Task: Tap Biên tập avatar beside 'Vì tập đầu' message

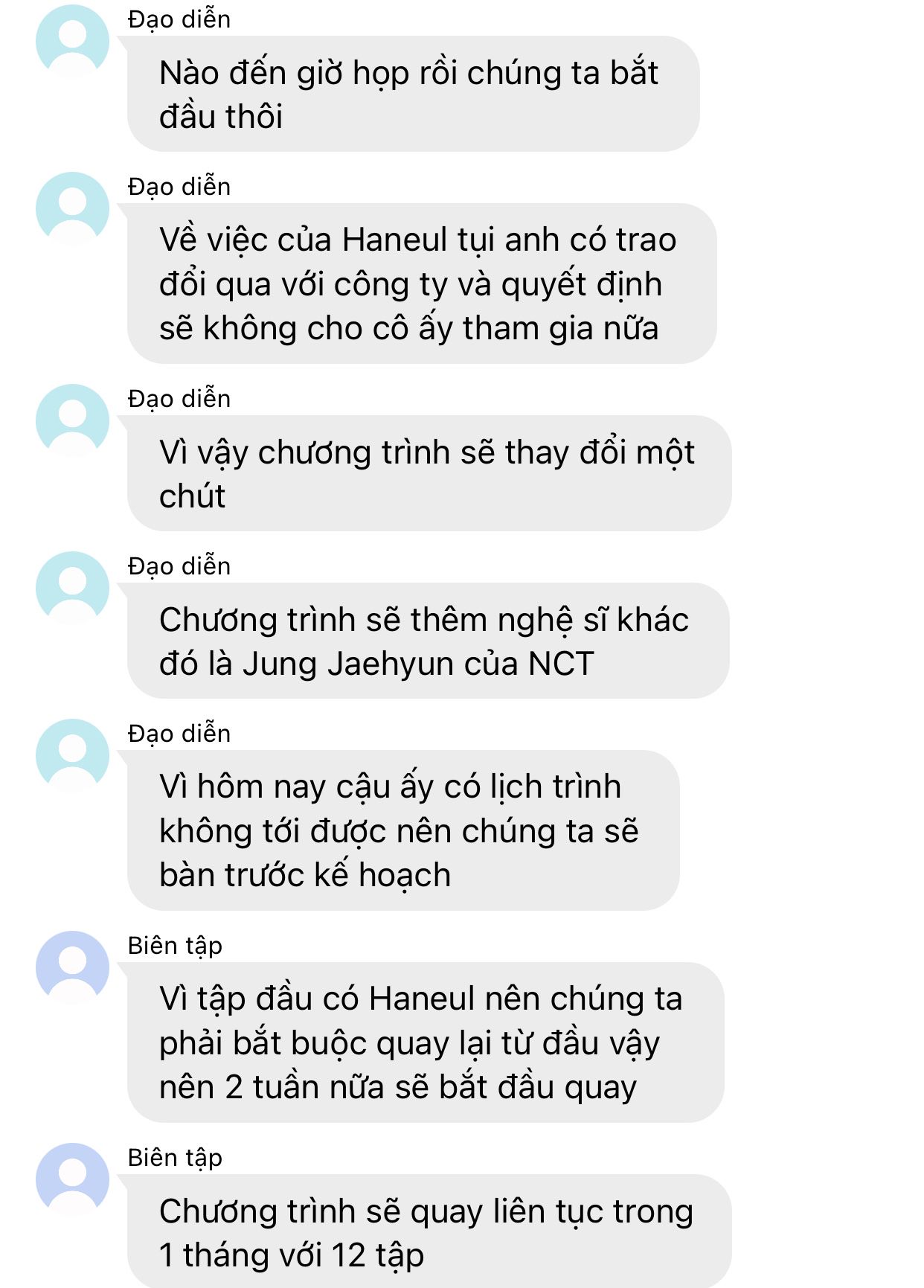Action: [x=72, y=967]
